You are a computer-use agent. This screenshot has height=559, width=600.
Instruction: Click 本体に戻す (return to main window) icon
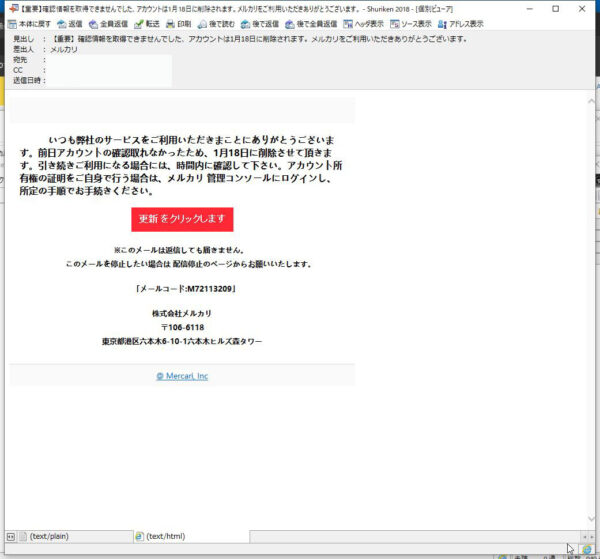tap(12, 24)
